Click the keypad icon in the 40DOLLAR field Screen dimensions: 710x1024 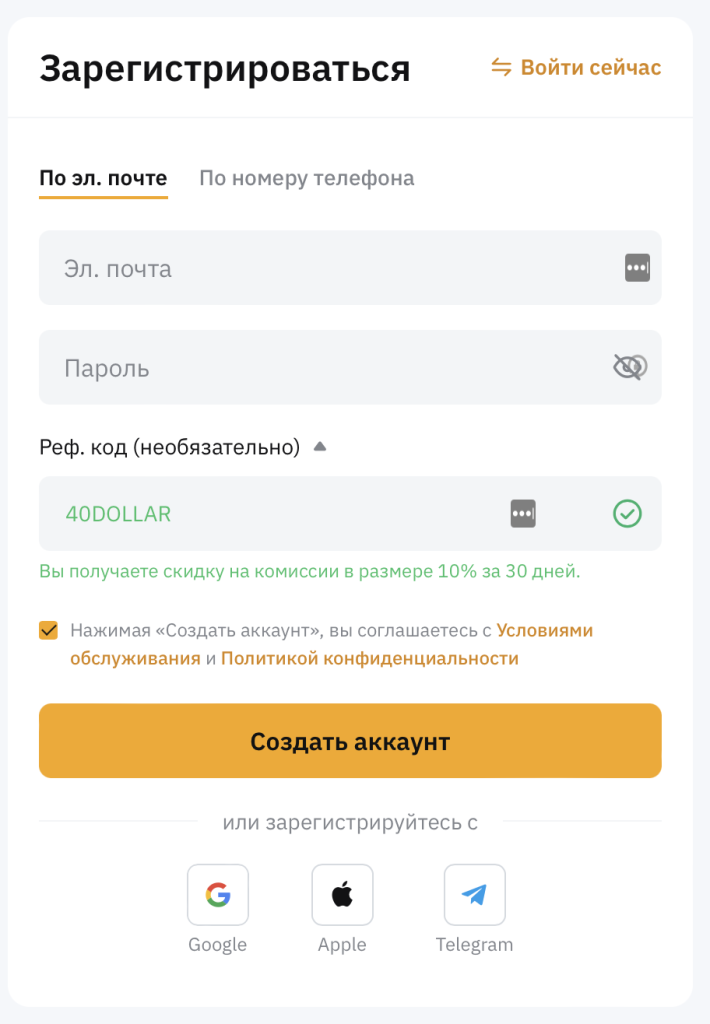click(x=522, y=513)
